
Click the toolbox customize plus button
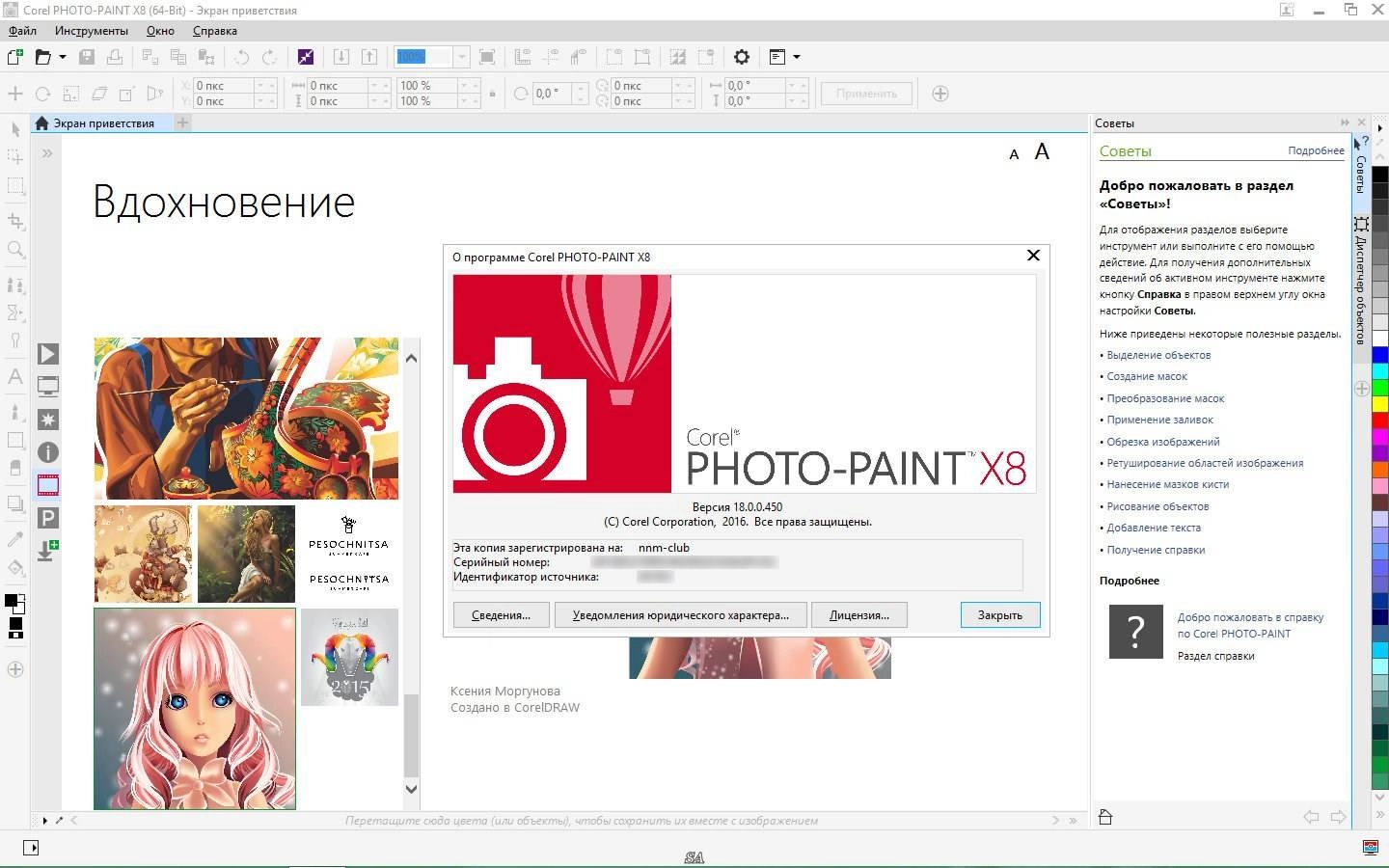pos(15,669)
